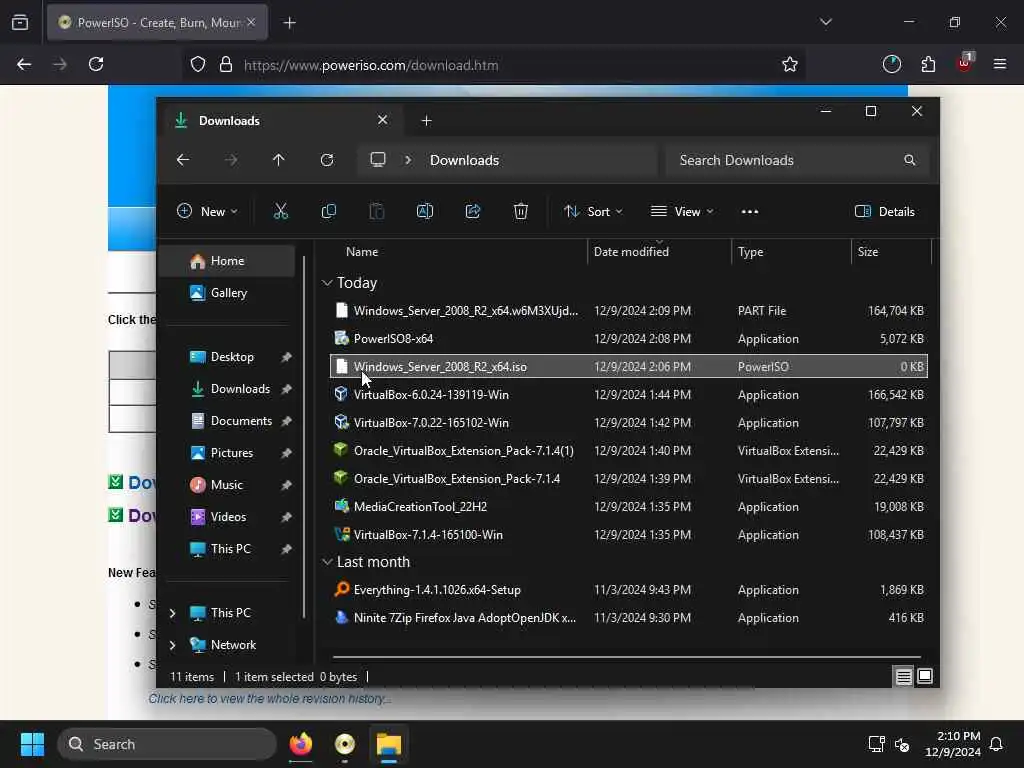The image size is (1024, 768).
Task: Click the search magnifier in Search Downloads box
Action: (909, 160)
